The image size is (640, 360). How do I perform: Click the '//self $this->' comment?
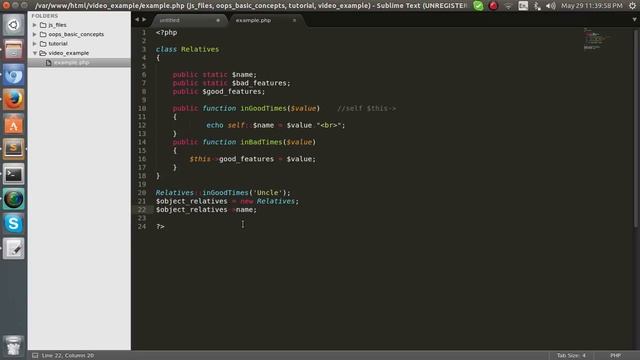(367, 108)
